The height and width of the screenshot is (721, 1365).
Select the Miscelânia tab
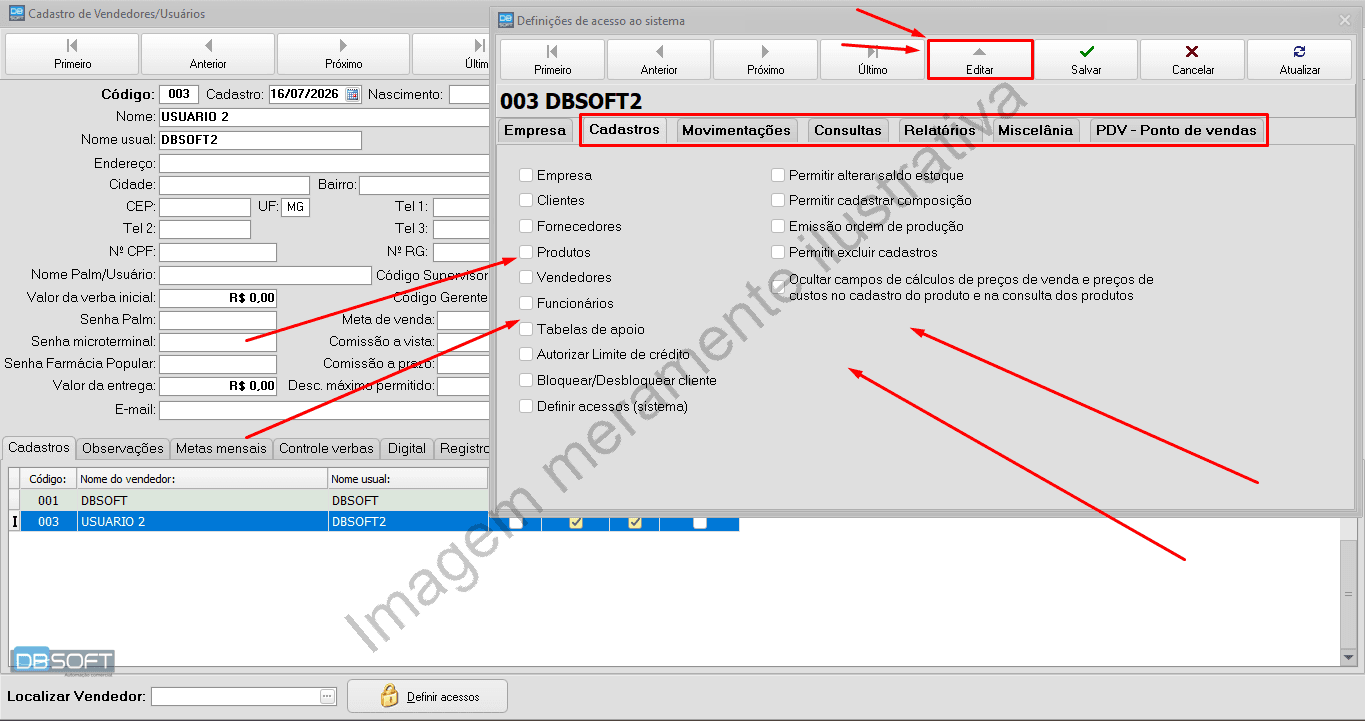click(x=1035, y=130)
